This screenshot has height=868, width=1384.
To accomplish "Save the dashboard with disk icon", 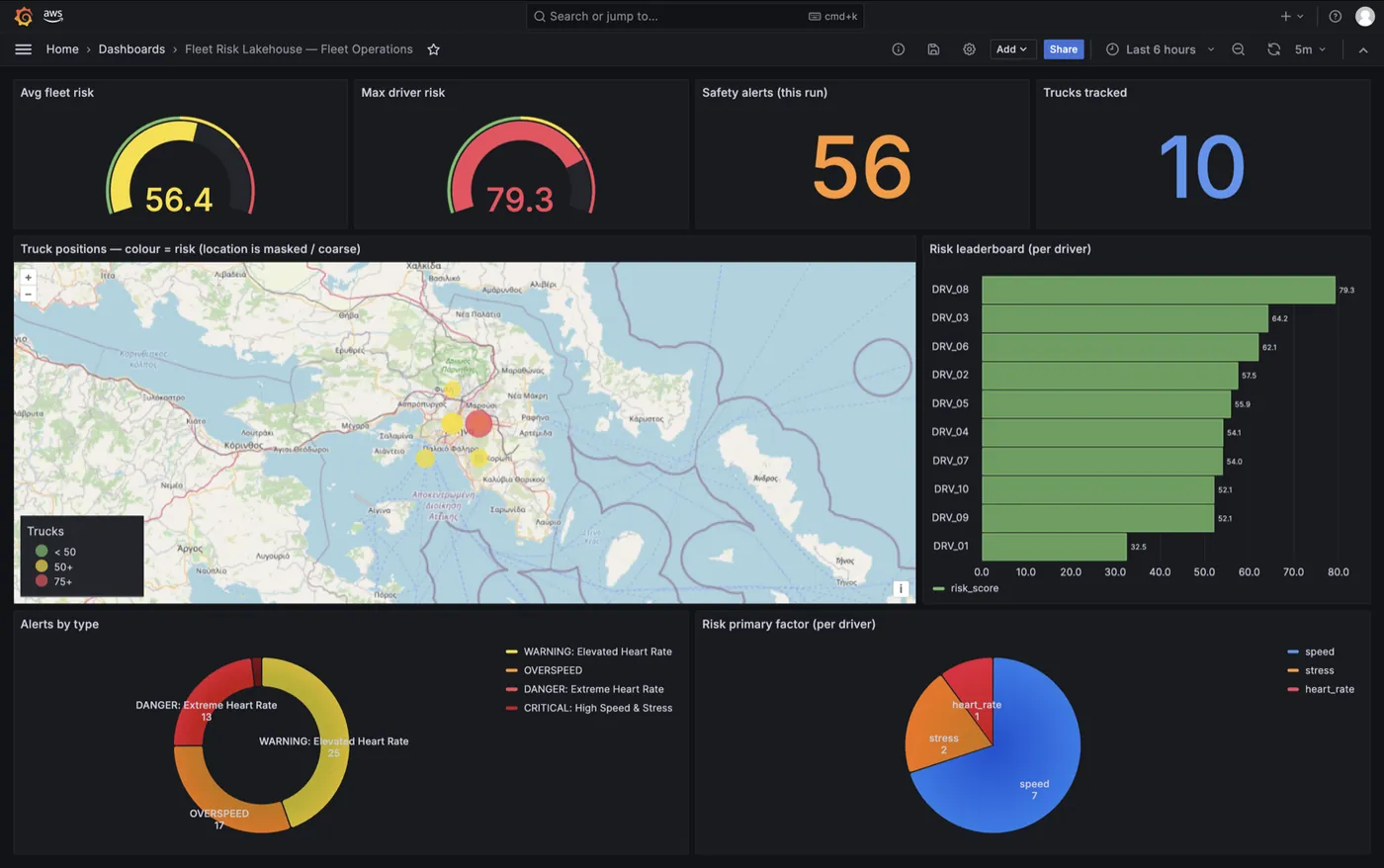I will (933, 49).
